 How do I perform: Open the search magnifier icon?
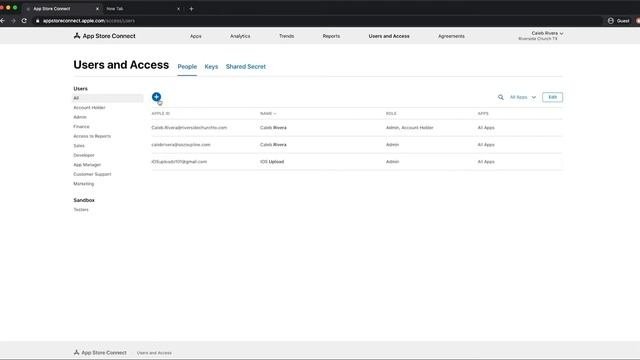(500, 97)
